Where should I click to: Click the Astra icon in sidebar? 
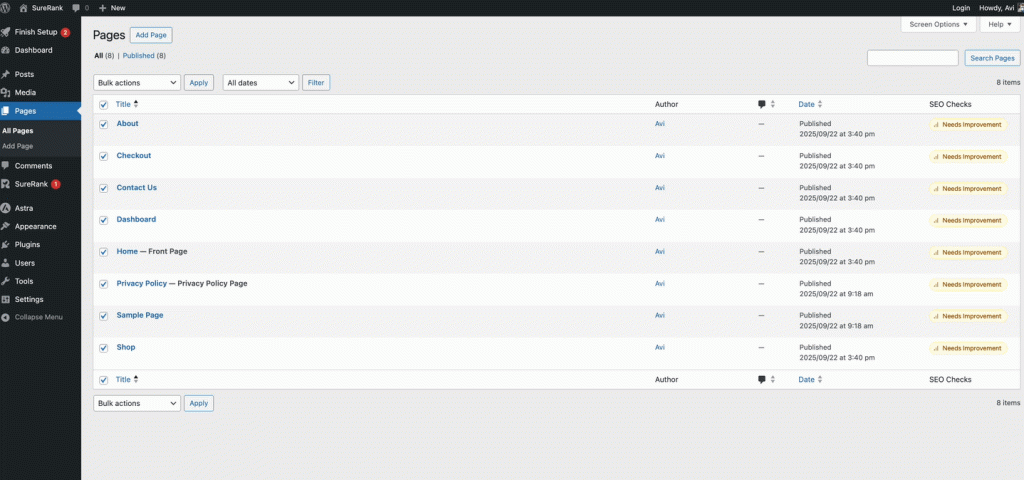7,208
